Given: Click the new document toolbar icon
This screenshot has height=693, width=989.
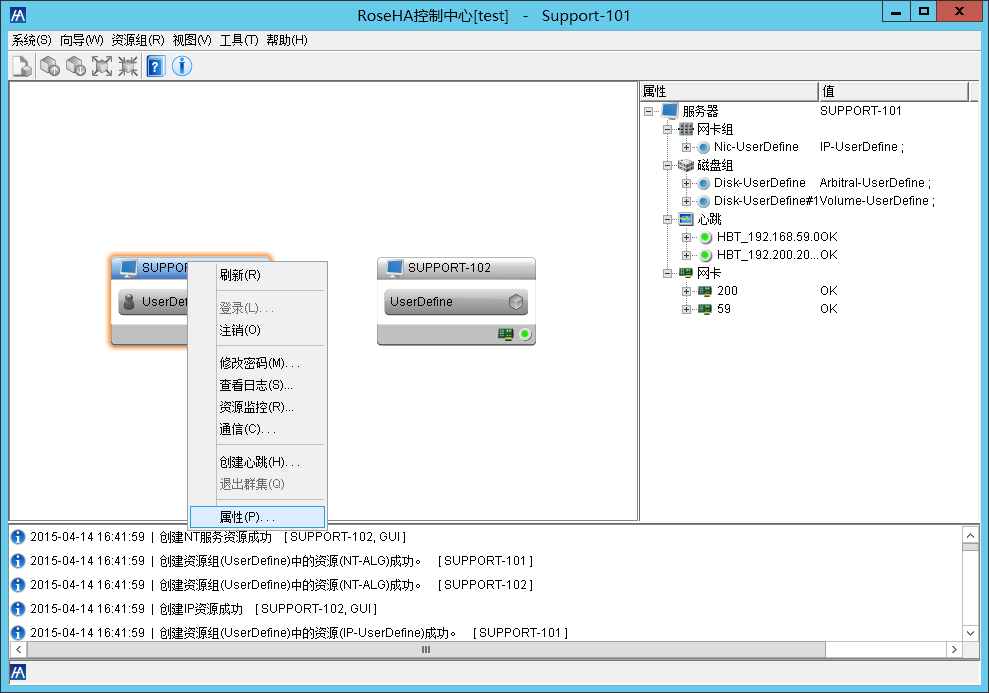Looking at the screenshot, I should (x=22, y=66).
